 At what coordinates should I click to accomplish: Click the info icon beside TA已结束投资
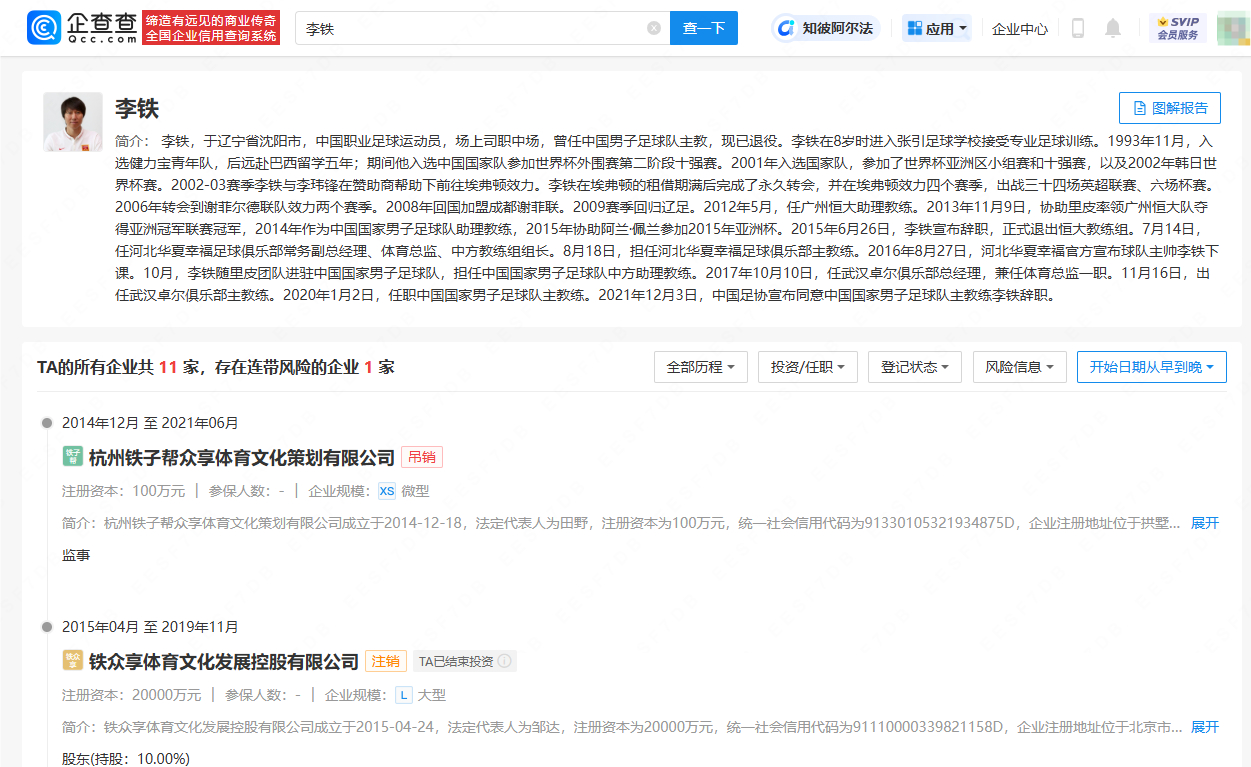click(505, 661)
